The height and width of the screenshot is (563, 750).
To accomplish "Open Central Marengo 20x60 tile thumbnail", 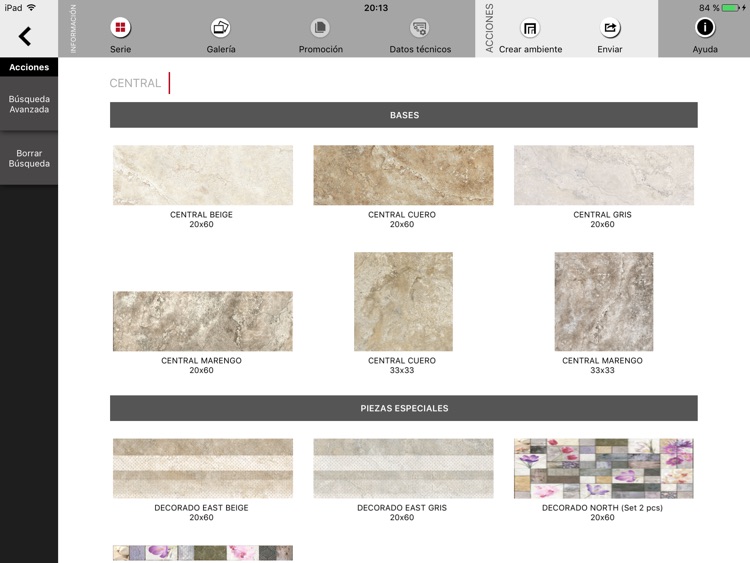I will (203, 321).
